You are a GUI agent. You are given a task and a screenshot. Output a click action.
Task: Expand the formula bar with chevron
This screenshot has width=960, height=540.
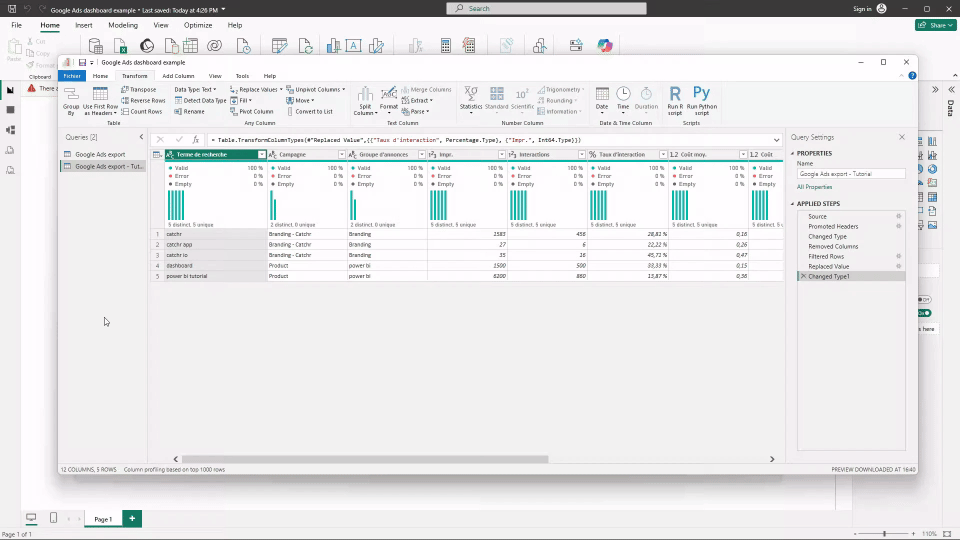coord(776,140)
